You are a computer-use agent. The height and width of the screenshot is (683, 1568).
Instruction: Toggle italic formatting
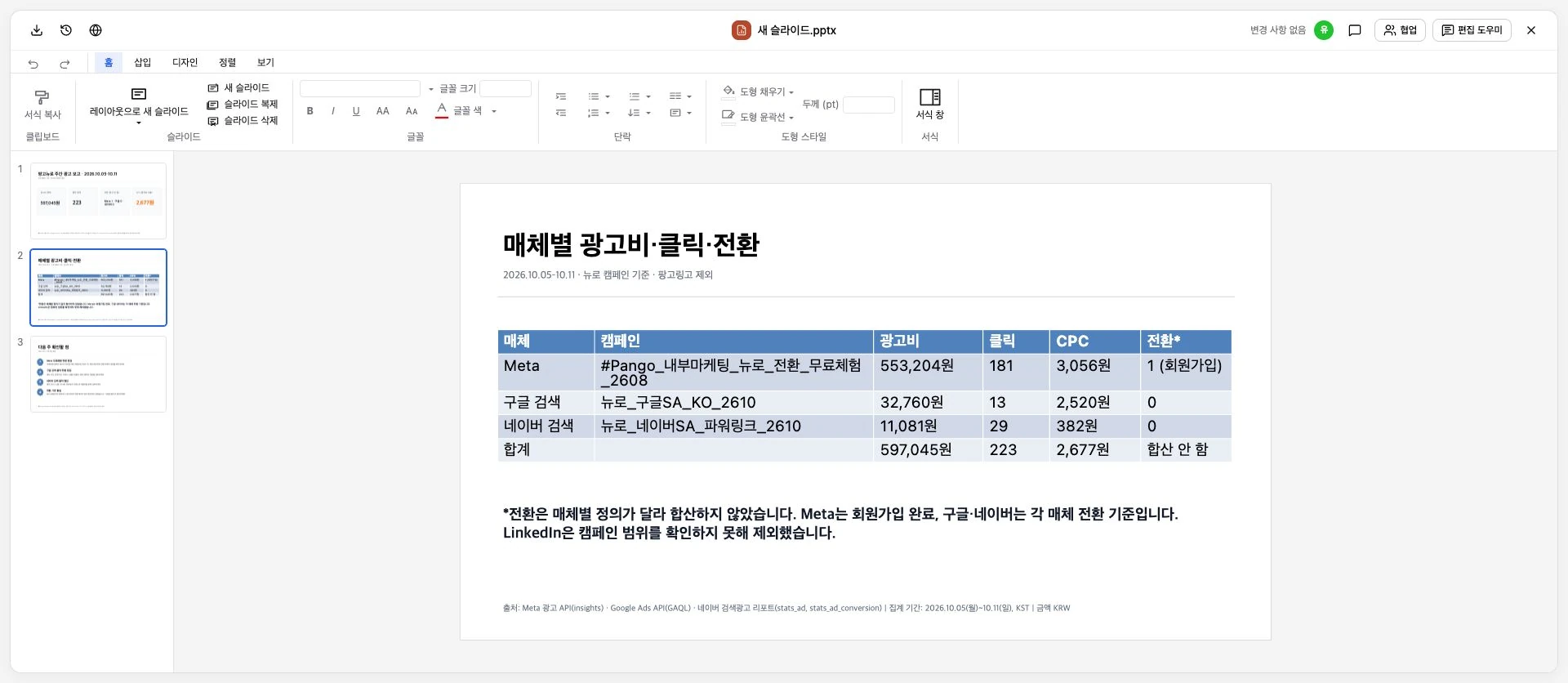333,111
